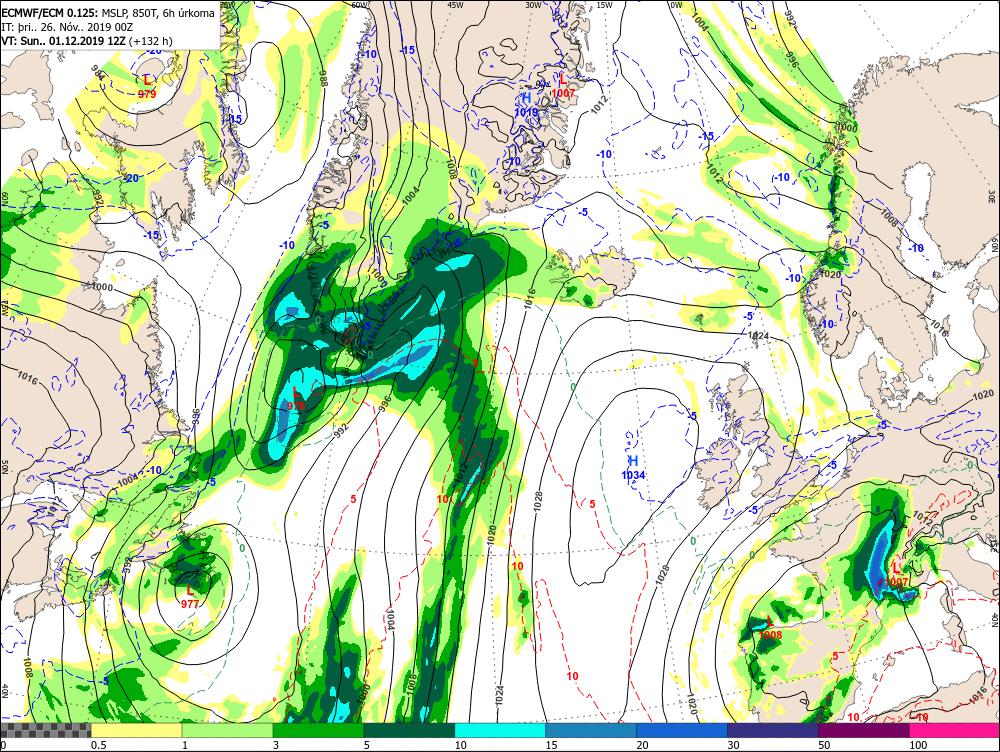Select the '50' legend scale value
Image resolution: width=1000 pixels, height=752 pixels.
(825, 745)
